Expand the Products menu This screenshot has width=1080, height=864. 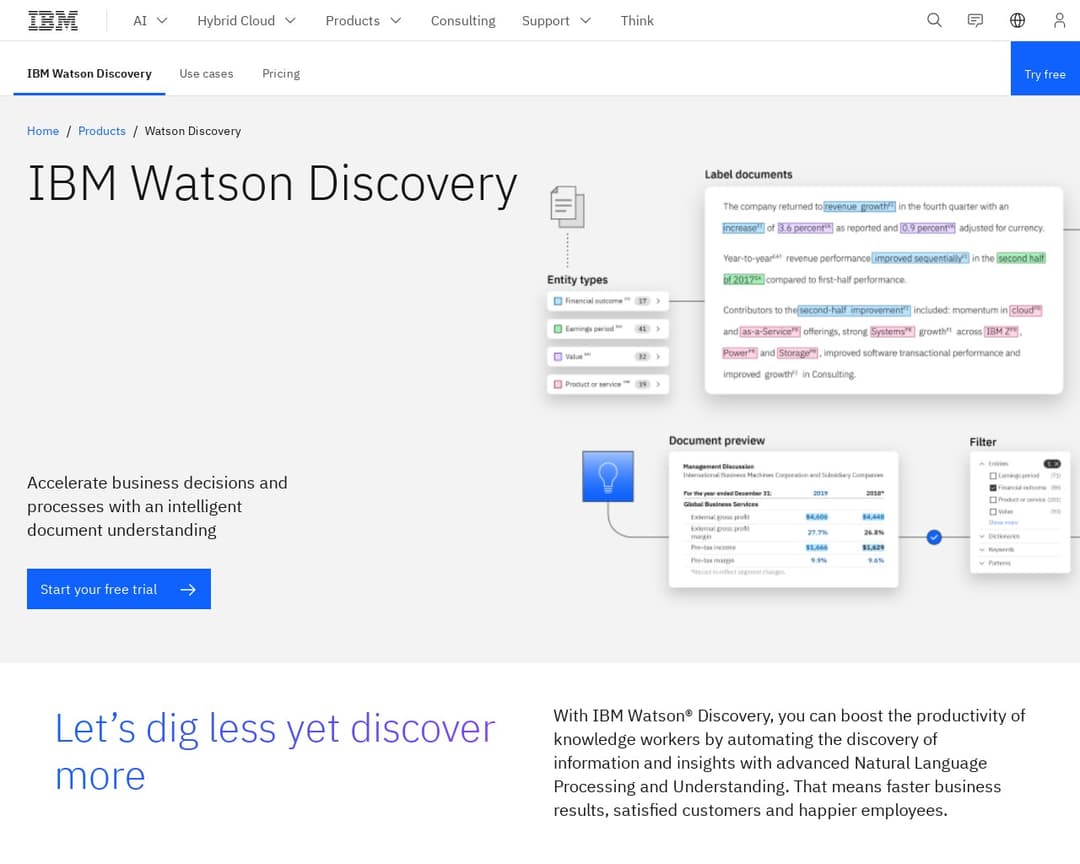click(x=363, y=21)
